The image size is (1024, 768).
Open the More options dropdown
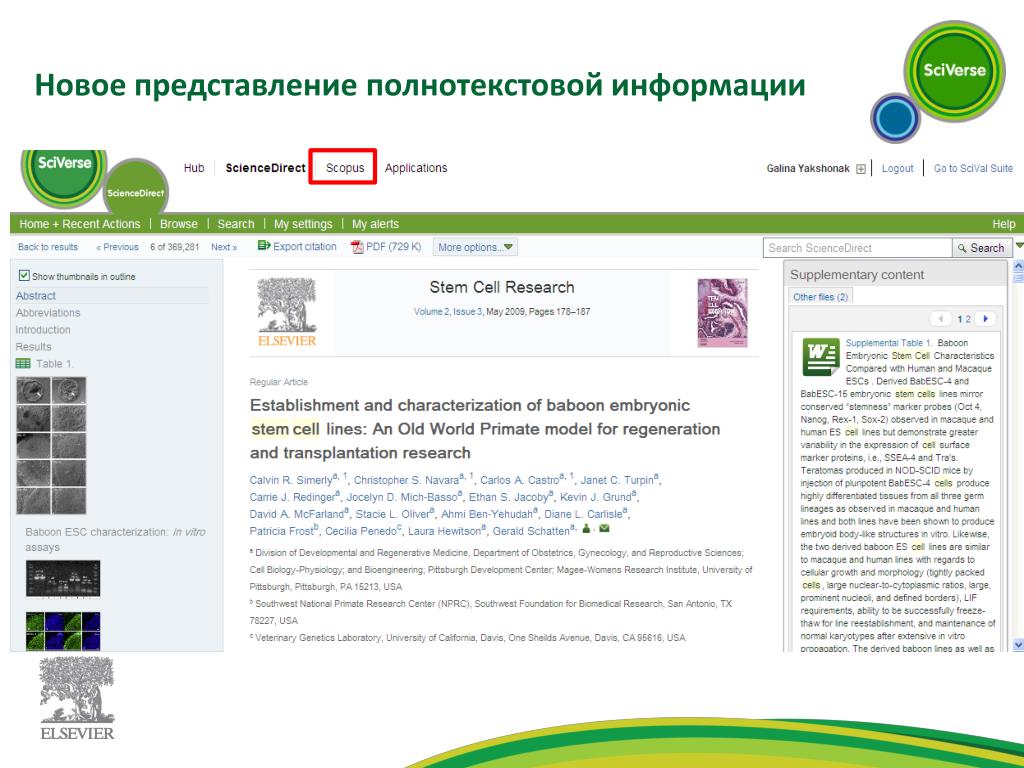click(x=475, y=247)
